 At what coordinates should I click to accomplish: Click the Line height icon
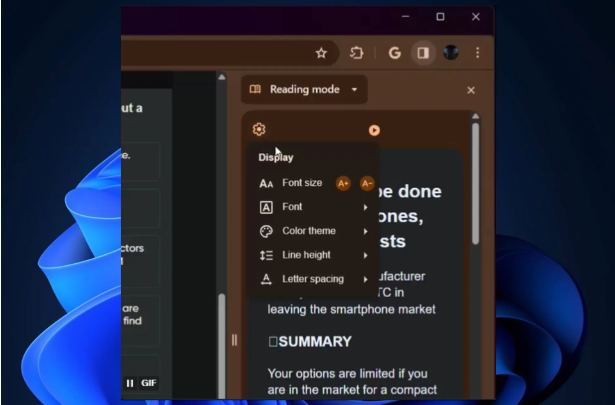tap(266, 256)
